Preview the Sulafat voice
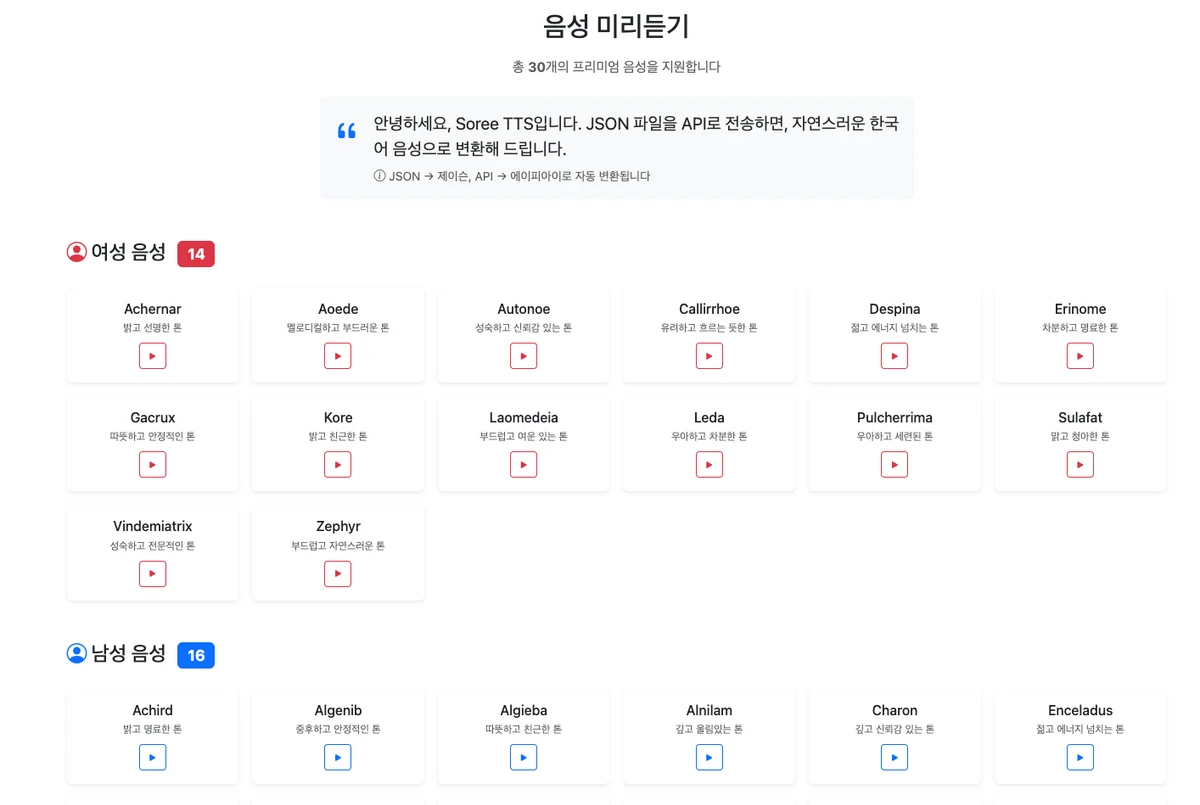The image size is (1200, 805). [x=1080, y=465]
